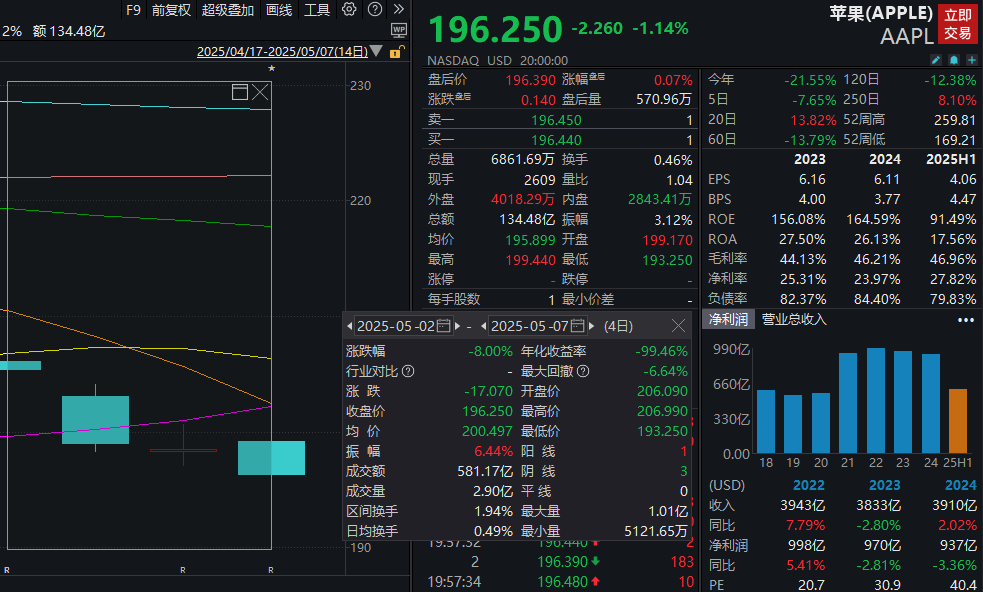Click the info icon next to 最大回撤
Screen dimensions: 983x592
point(583,371)
